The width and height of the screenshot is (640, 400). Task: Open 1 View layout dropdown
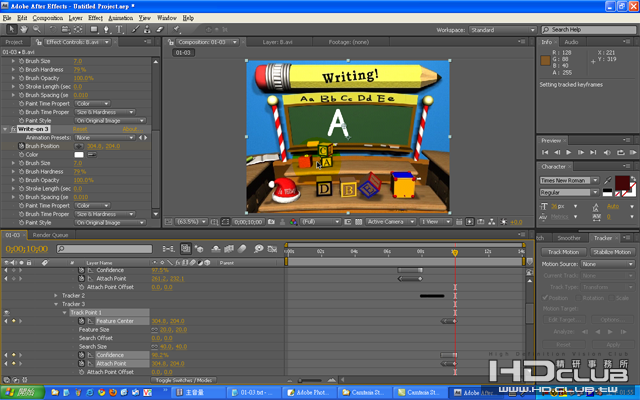pyautogui.click(x=436, y=222)
